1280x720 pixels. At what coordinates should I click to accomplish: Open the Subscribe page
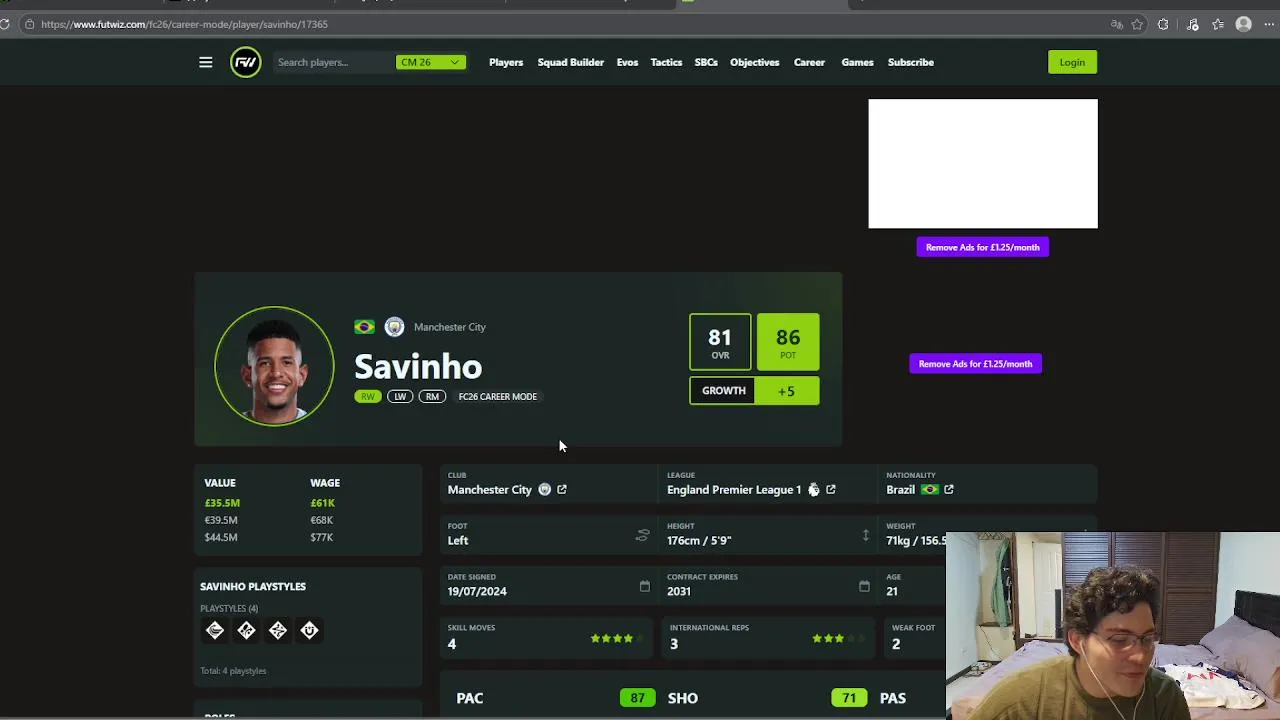coord(910,62)
